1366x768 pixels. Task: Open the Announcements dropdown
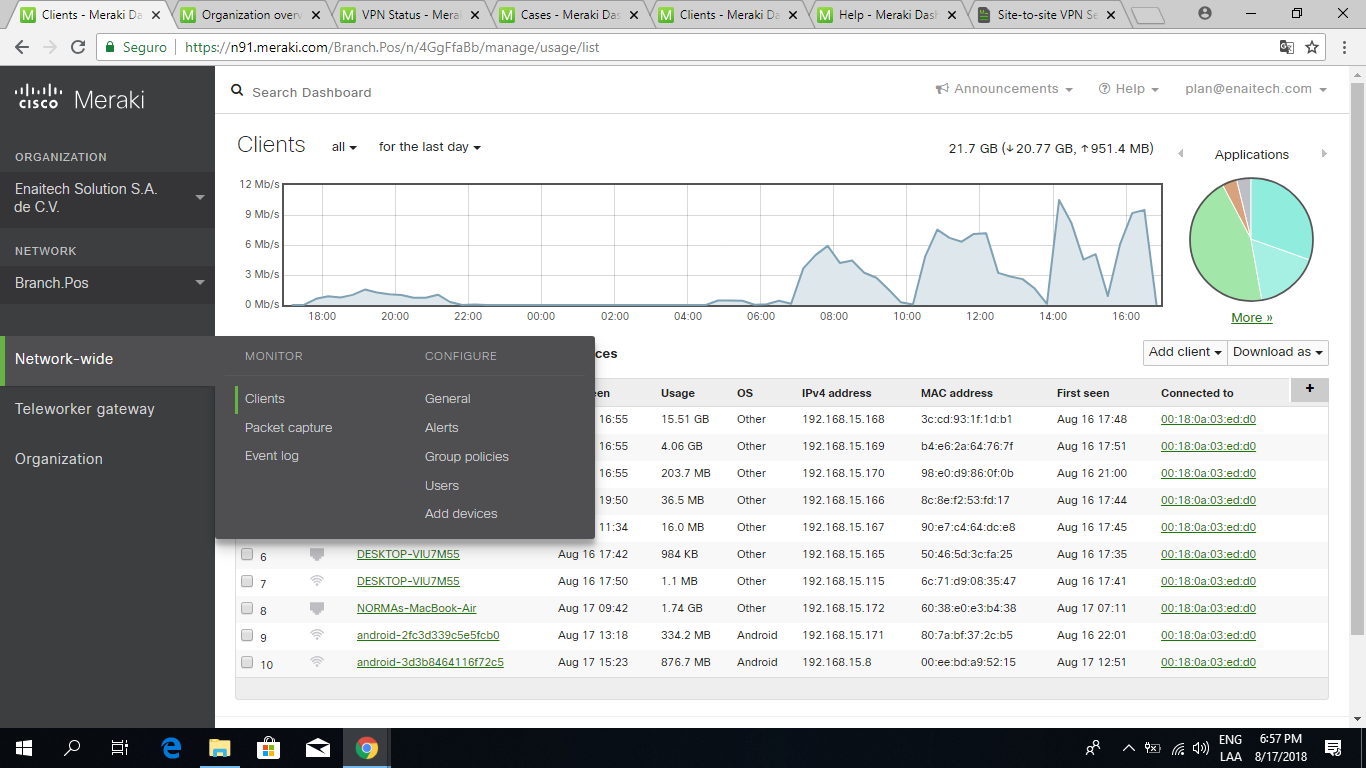1004,89
